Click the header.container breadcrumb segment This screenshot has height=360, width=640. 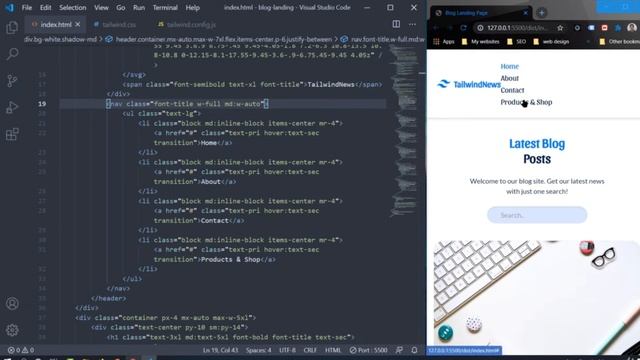[224, 39]
